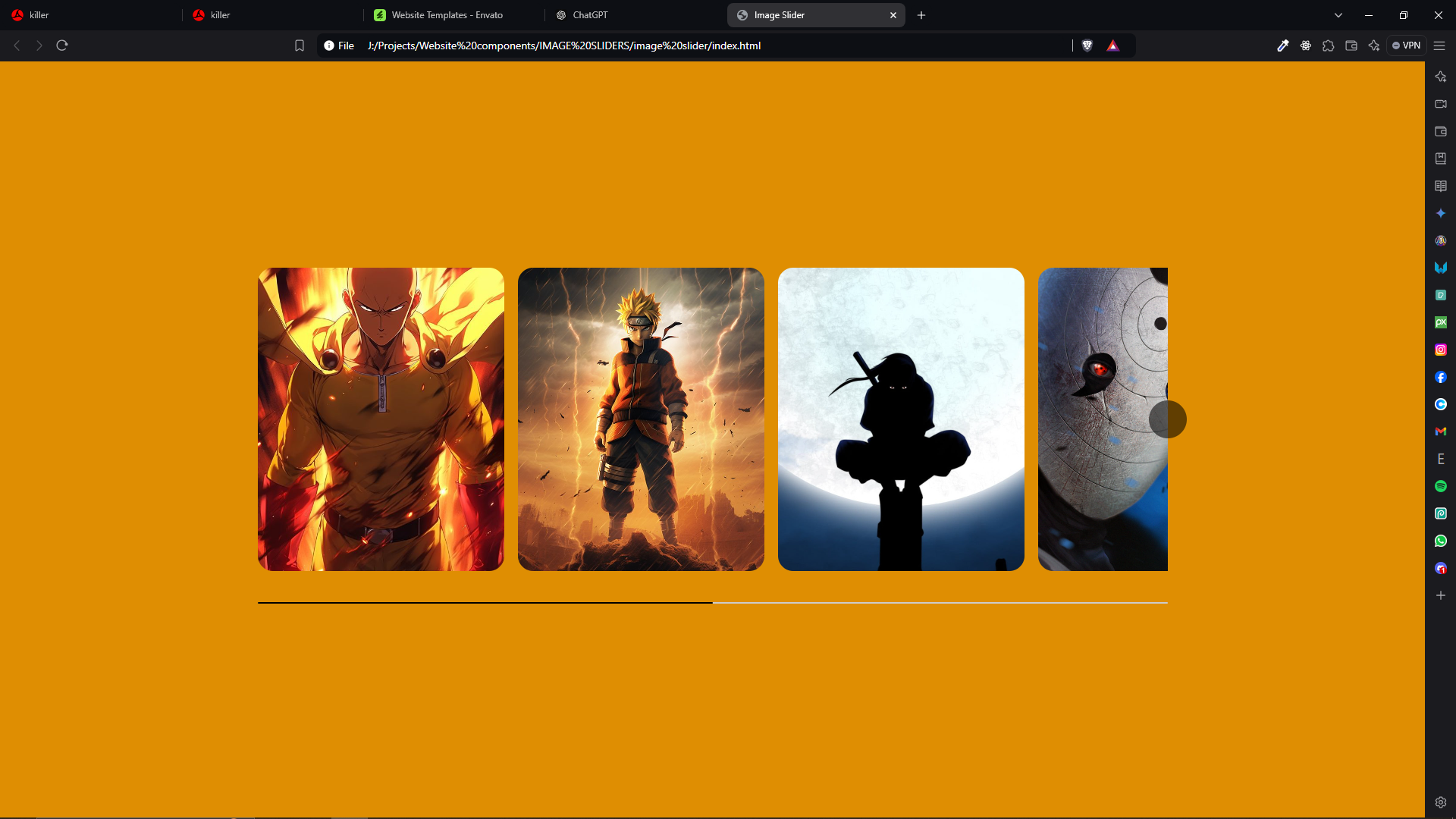Open the Extensions puzzle icon

tap(1329, 45)
